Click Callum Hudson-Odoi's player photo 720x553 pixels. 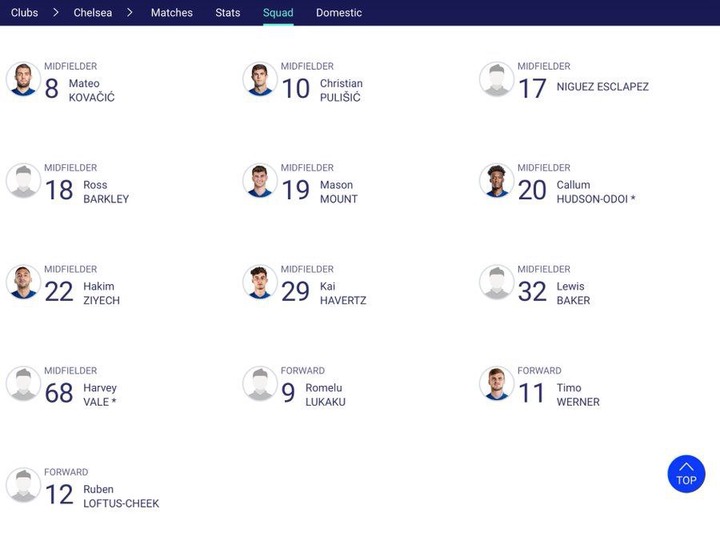point(496,181)
